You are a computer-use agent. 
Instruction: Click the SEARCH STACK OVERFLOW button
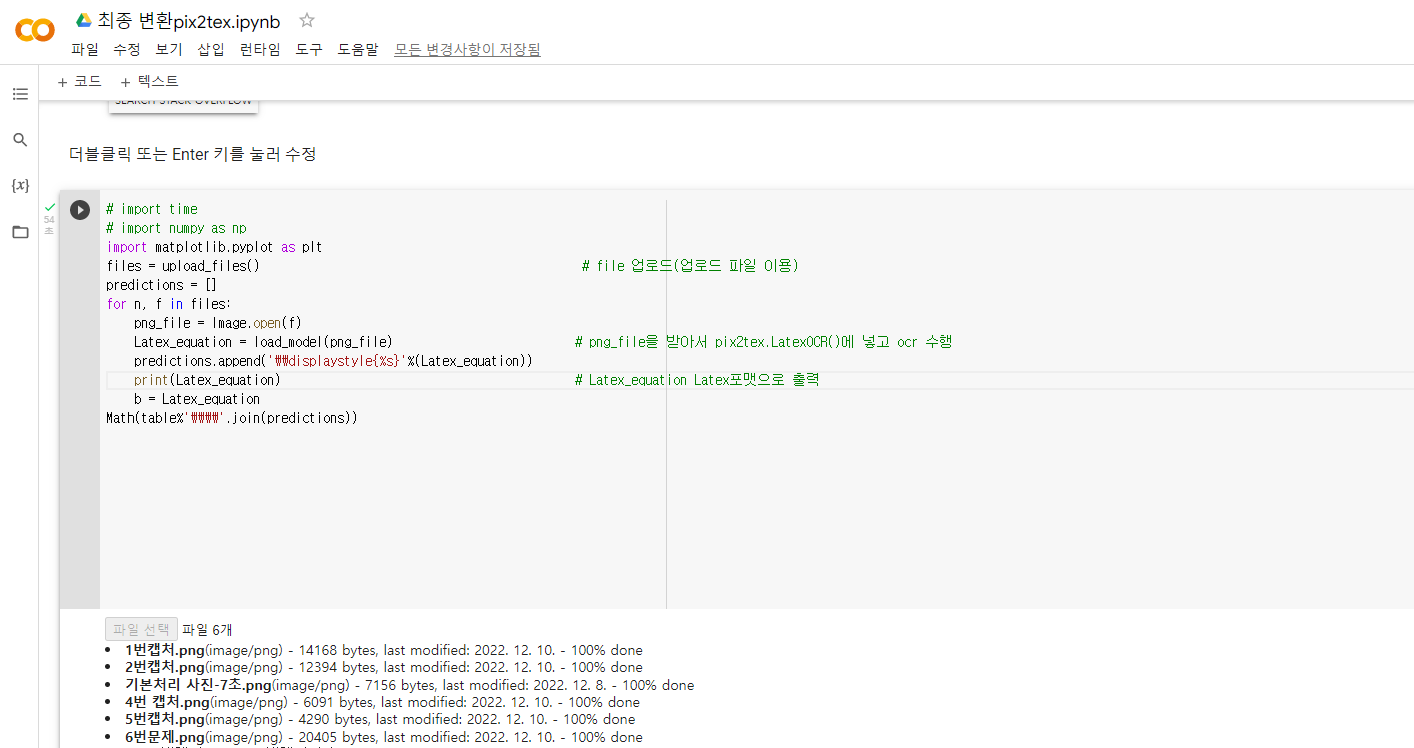pyautogui.click(x=183, y=104)
